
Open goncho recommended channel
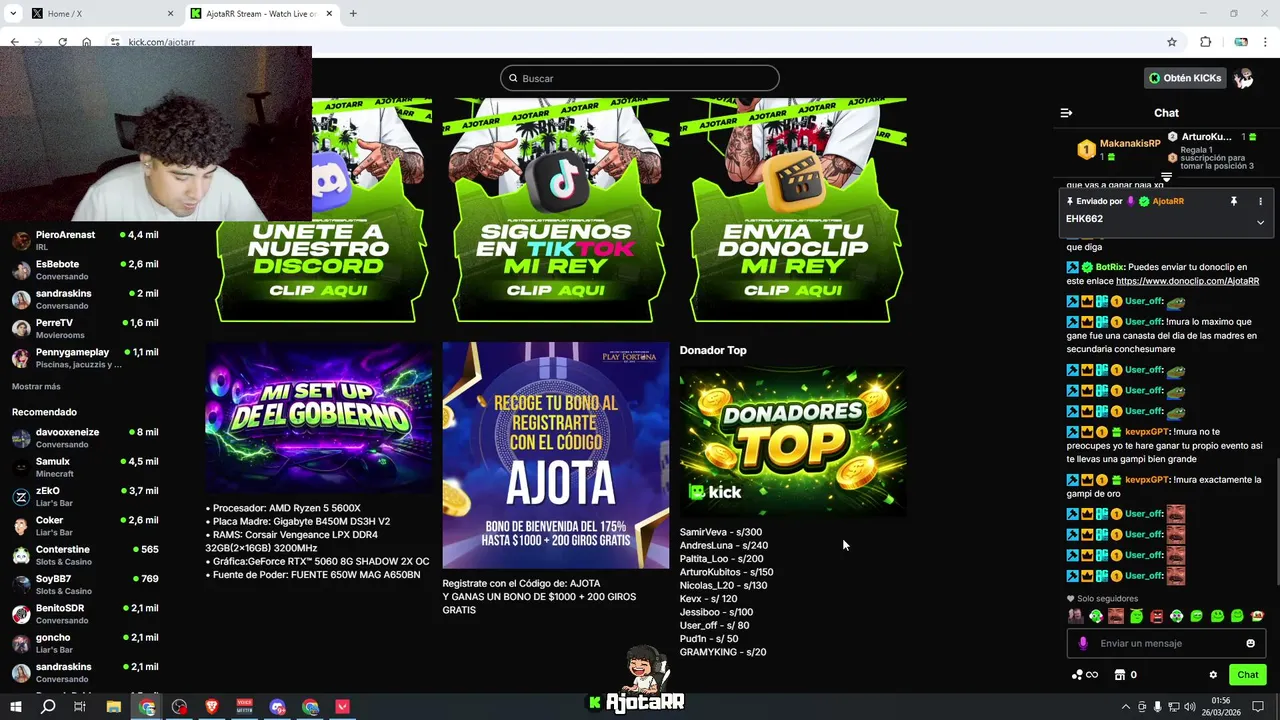pyautogui.click(x=86, y=643)
